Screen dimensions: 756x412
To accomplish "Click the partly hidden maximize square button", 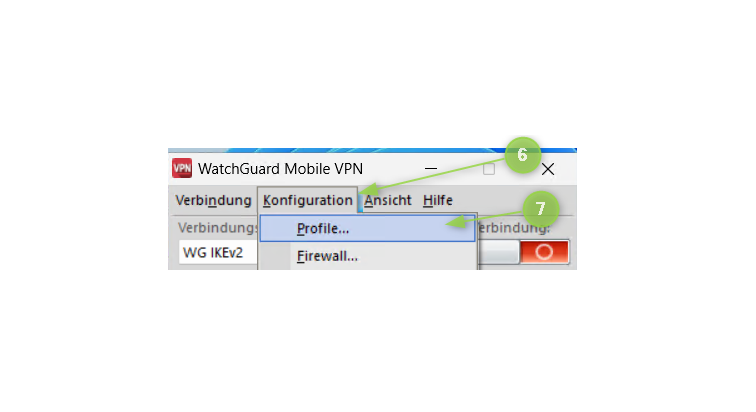I will tap(489, 169).
